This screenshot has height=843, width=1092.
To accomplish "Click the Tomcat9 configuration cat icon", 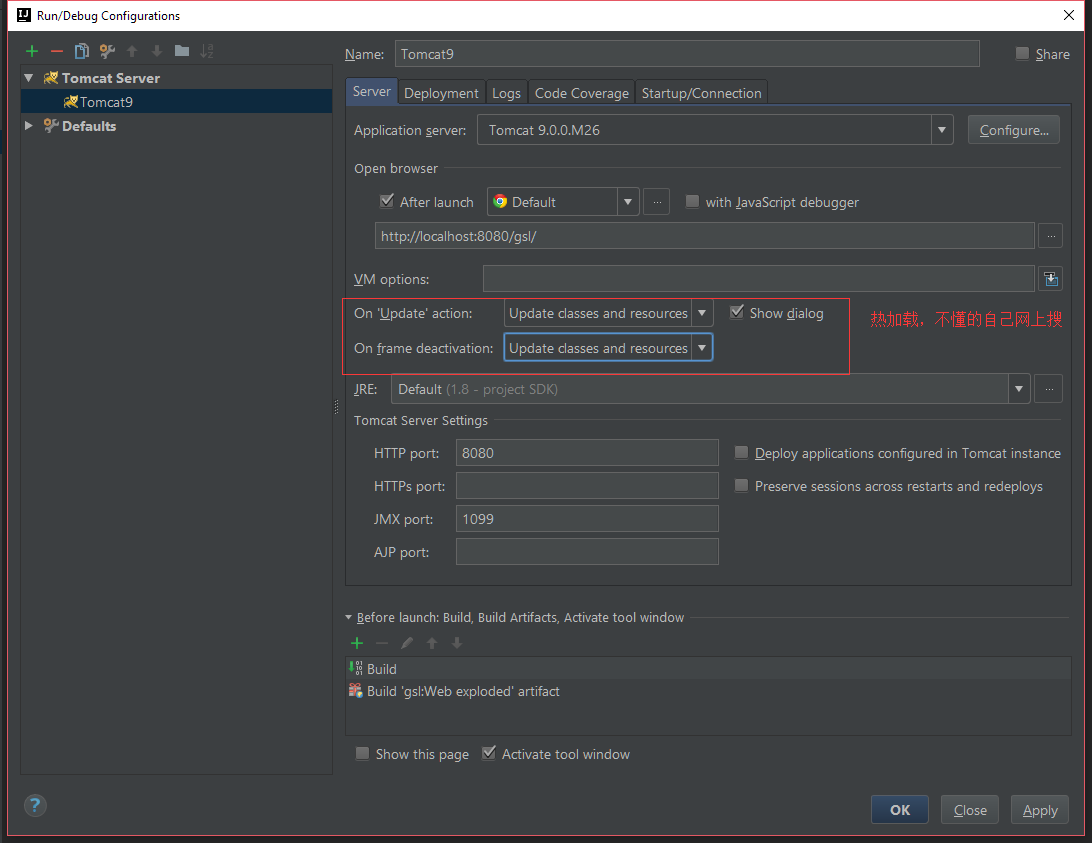I will (70, 102).
